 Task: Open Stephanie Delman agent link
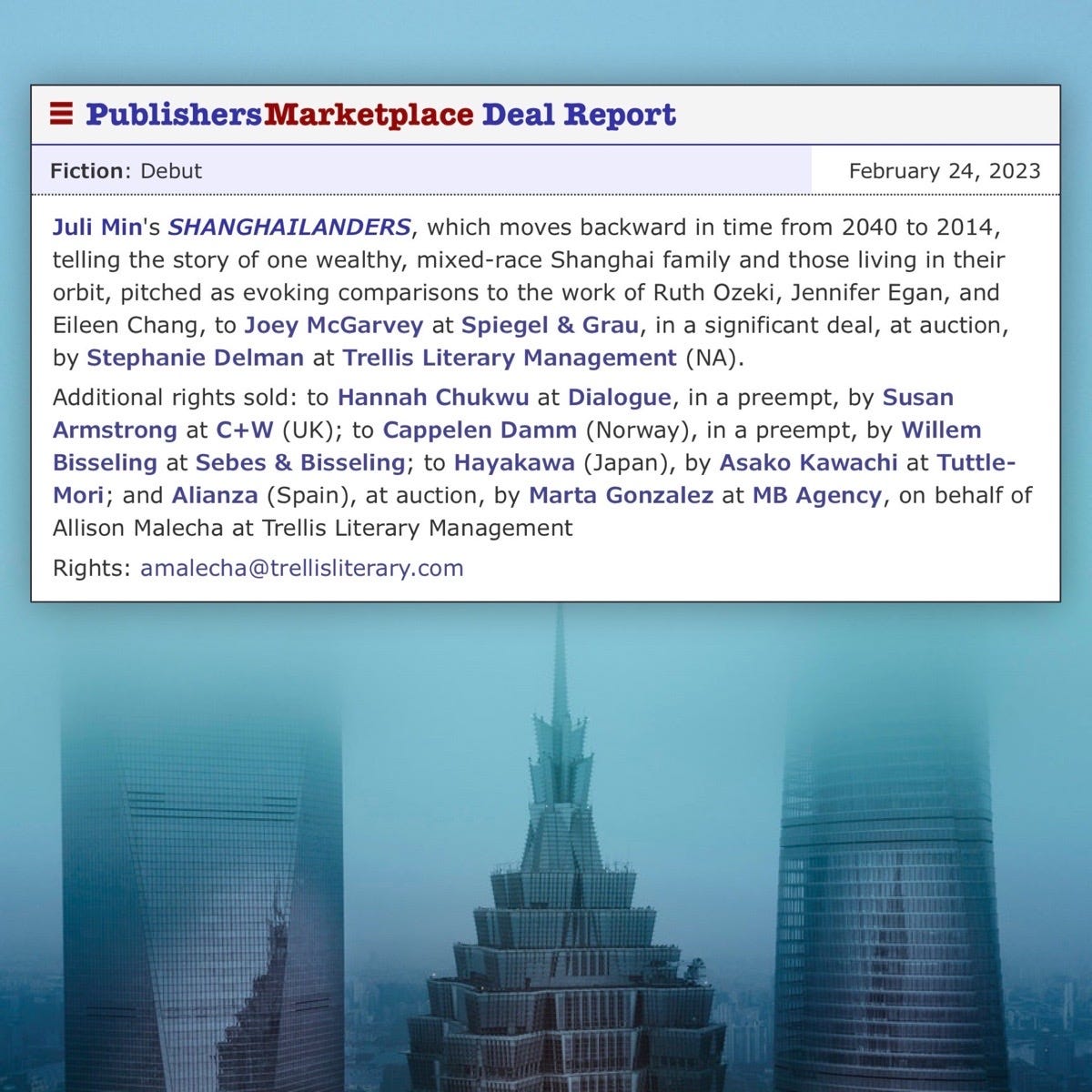click(x=195, y=358)
